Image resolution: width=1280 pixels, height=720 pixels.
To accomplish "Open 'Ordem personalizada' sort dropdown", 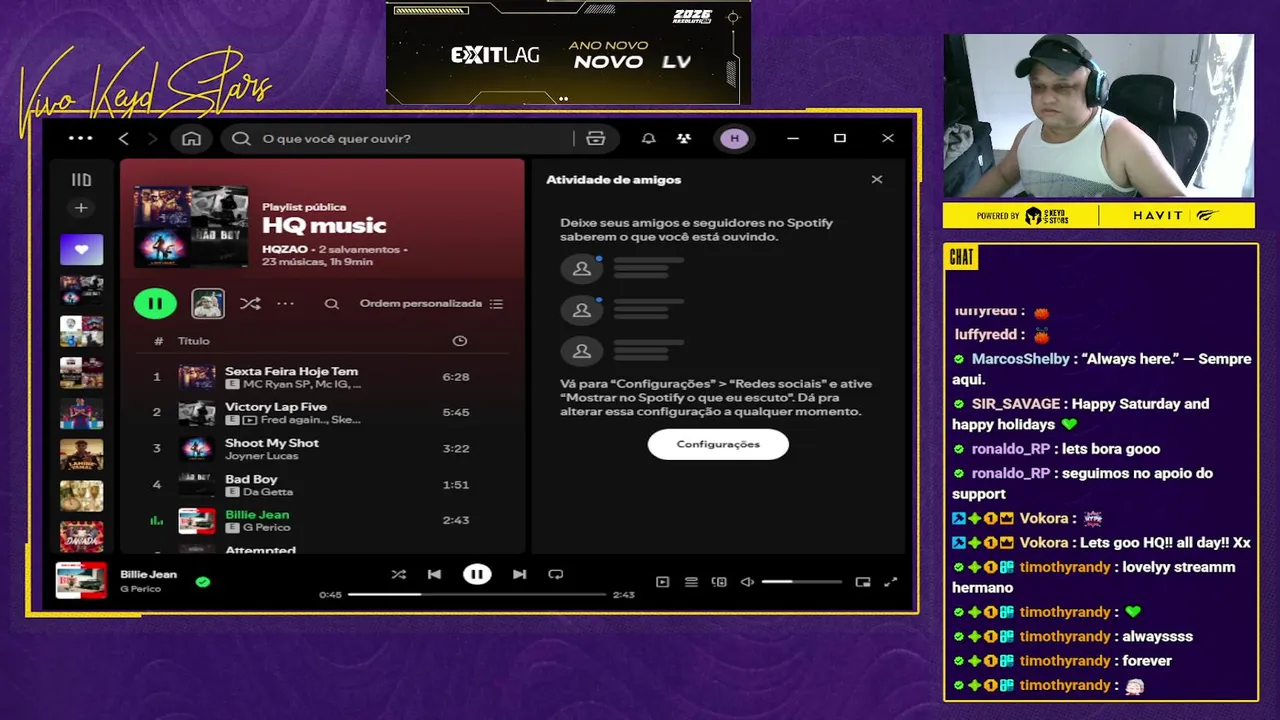I will click(x=431, y=303).
